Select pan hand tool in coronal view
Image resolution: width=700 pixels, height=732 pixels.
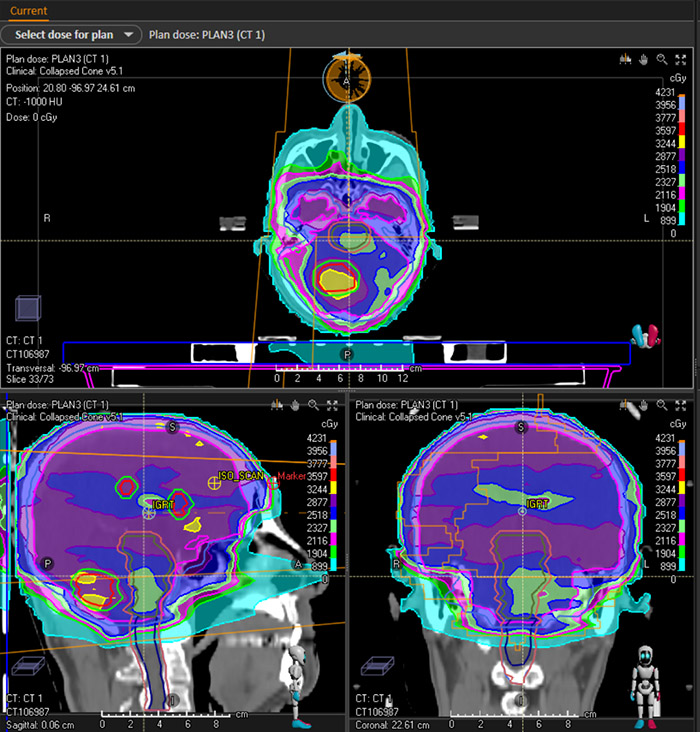point(642,405)
